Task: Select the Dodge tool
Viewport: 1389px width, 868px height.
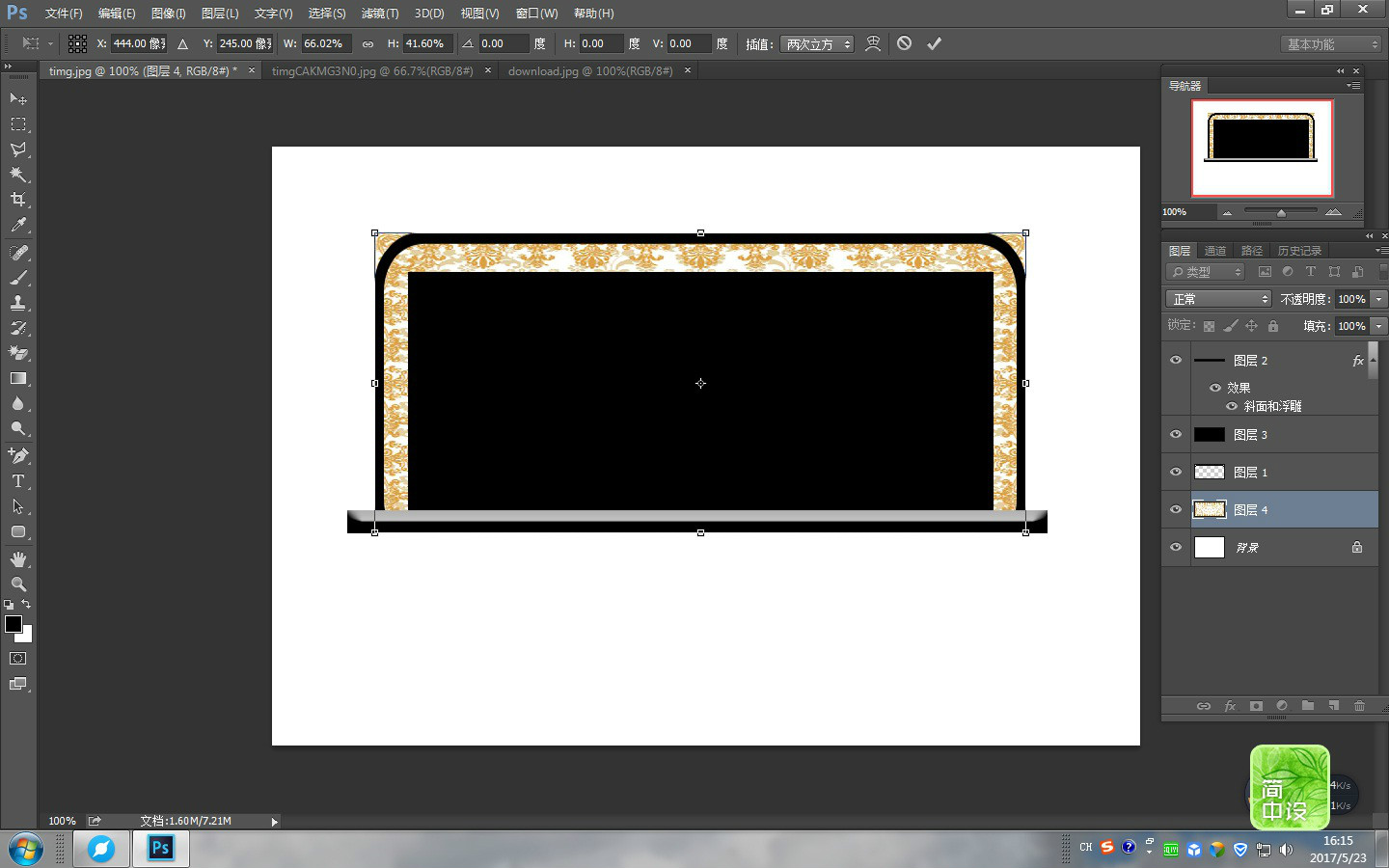Action: coord(18,428)
